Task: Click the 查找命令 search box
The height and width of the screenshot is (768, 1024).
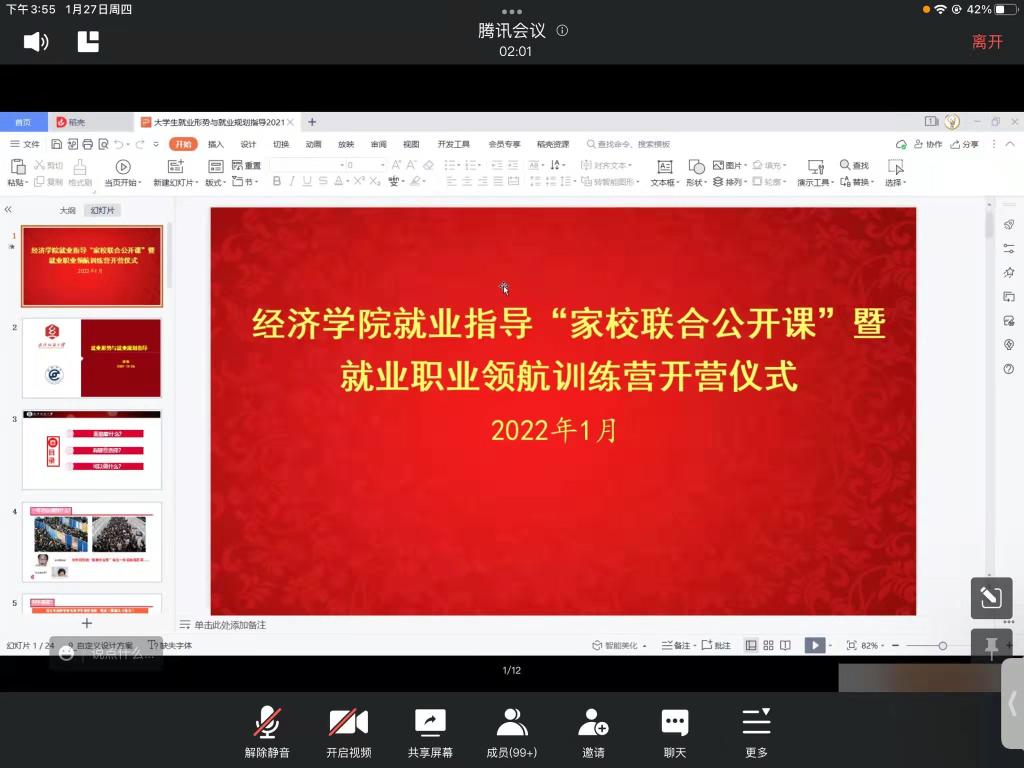Action: coord(630,144)
